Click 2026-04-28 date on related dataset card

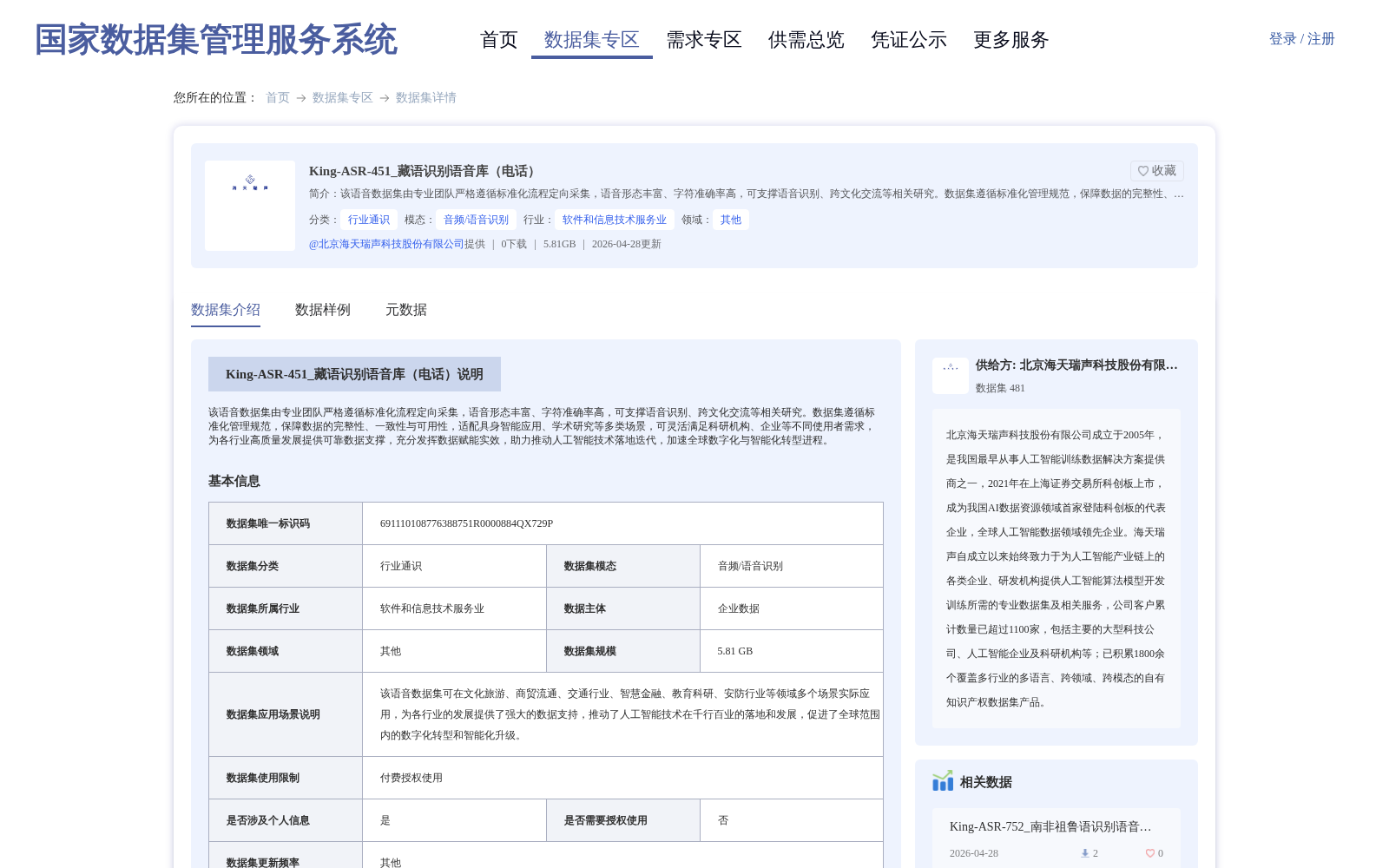974,853
